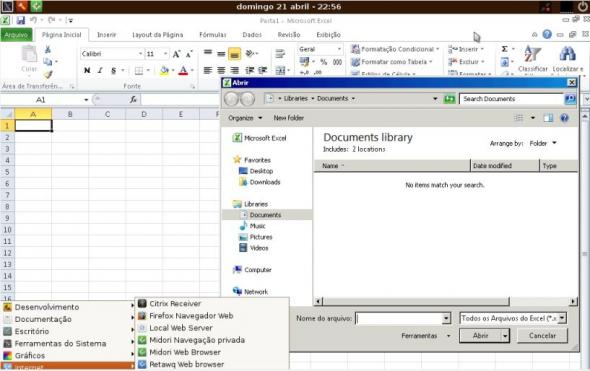Click the Date modified column header

click(x=505, y=166)
